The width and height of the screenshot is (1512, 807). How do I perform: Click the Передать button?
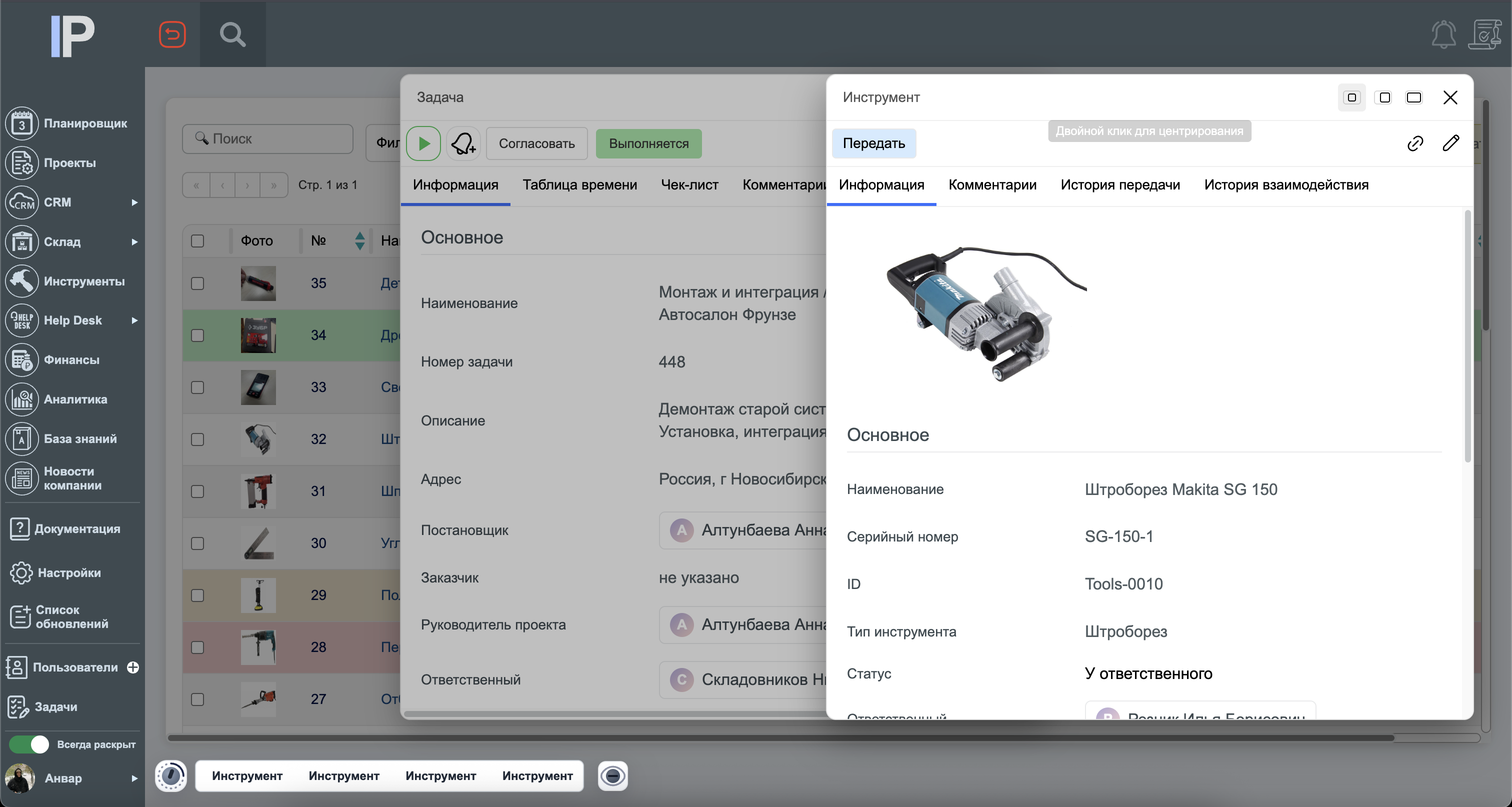click(x=874, y=143)
